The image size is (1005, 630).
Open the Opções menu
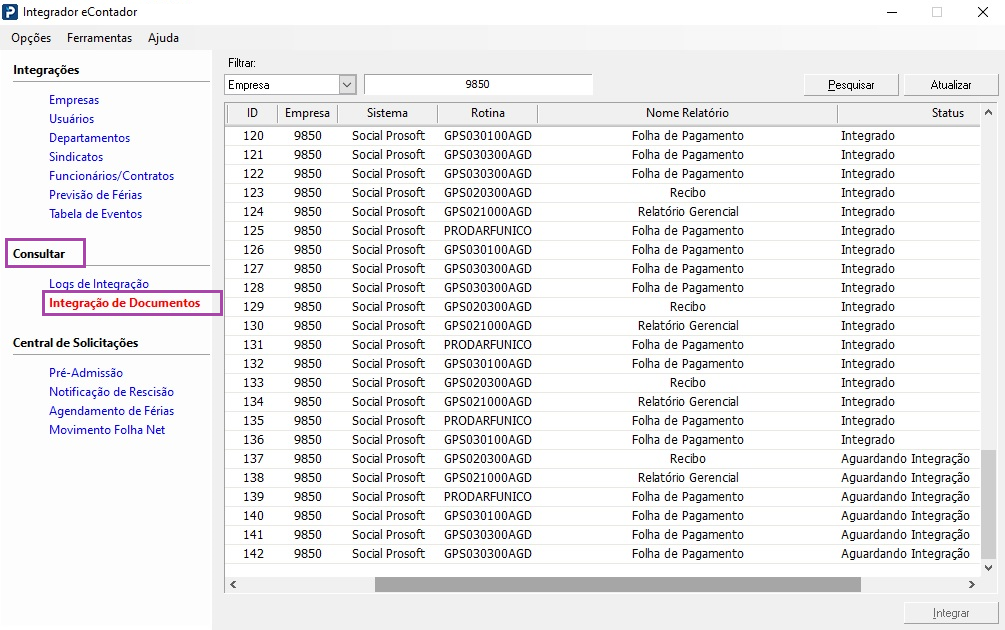pyautogui.click(x=31, y=38)
